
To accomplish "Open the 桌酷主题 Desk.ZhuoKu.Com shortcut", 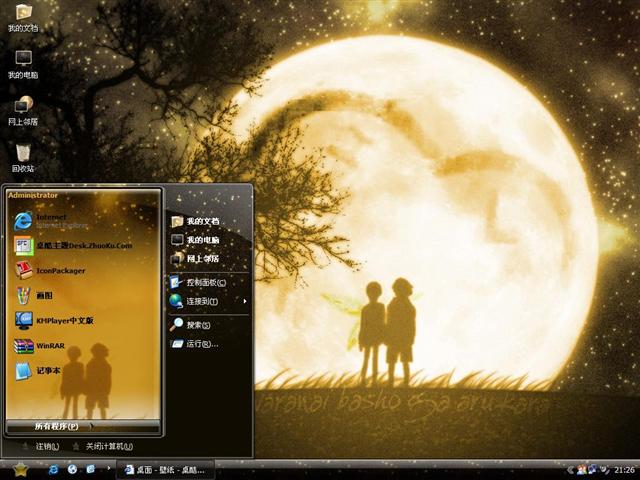I will point(70,245).
